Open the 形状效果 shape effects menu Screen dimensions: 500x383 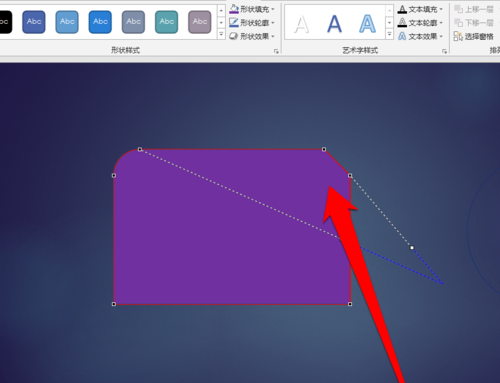click(252, 36)
